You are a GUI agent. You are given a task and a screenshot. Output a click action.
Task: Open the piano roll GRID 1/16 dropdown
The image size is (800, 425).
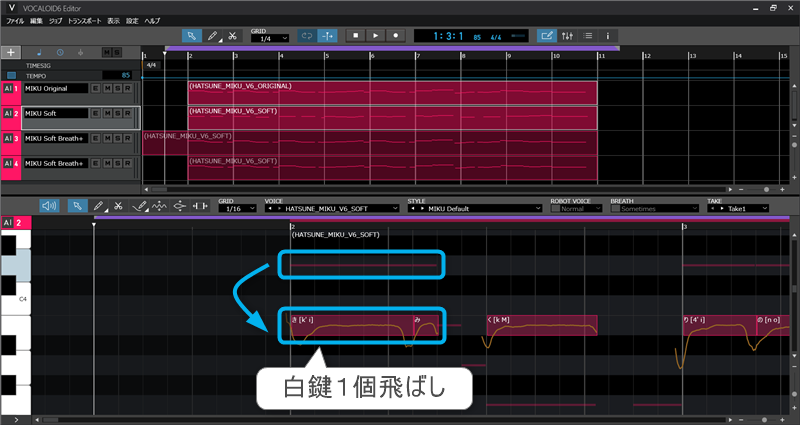click(238, 209)
